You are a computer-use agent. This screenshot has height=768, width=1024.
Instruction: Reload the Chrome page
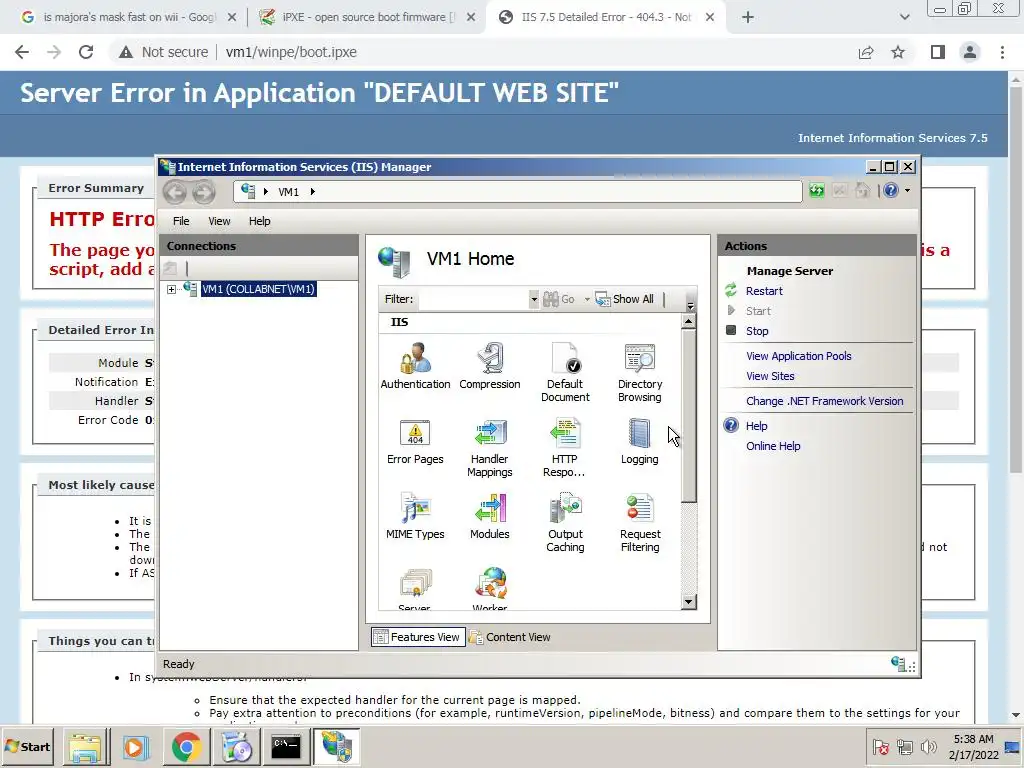click(86, 52)
